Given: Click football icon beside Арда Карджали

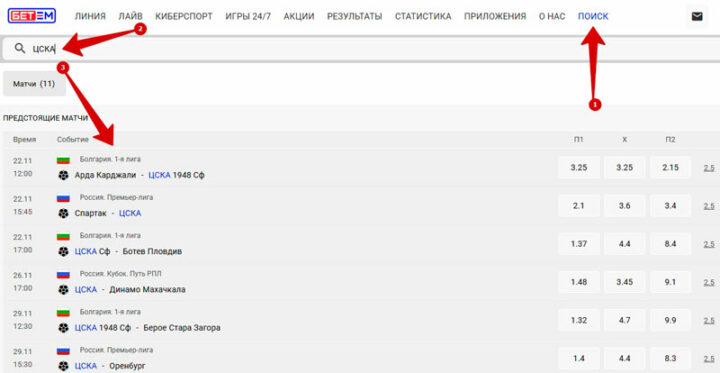Looking at the screenshot, I should click(63, 175).
